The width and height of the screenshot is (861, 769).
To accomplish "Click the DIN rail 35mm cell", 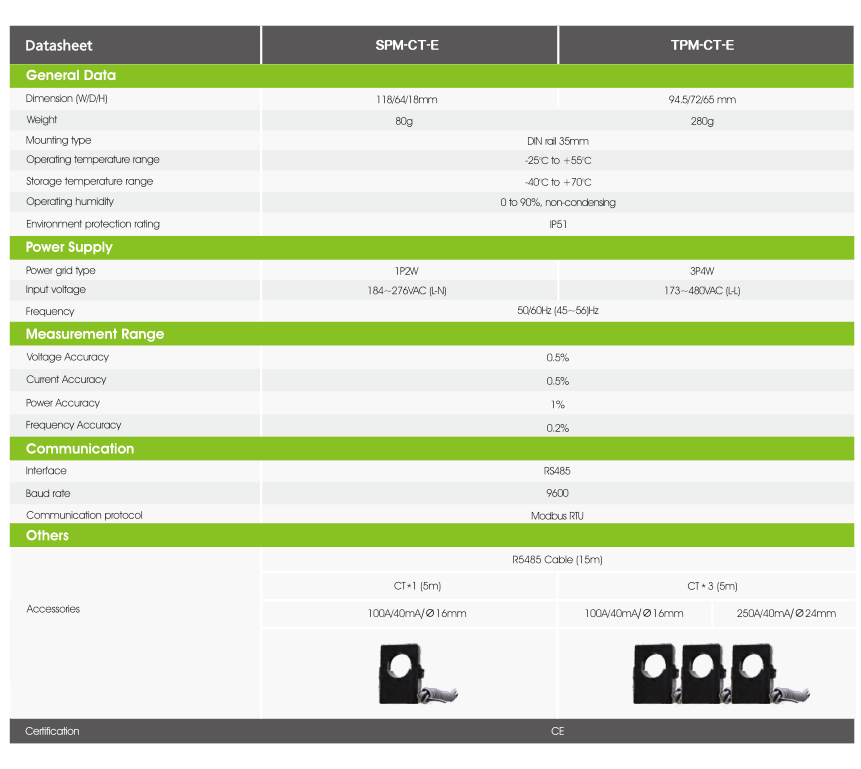I will pyautogui.click(x=558, y=141).
